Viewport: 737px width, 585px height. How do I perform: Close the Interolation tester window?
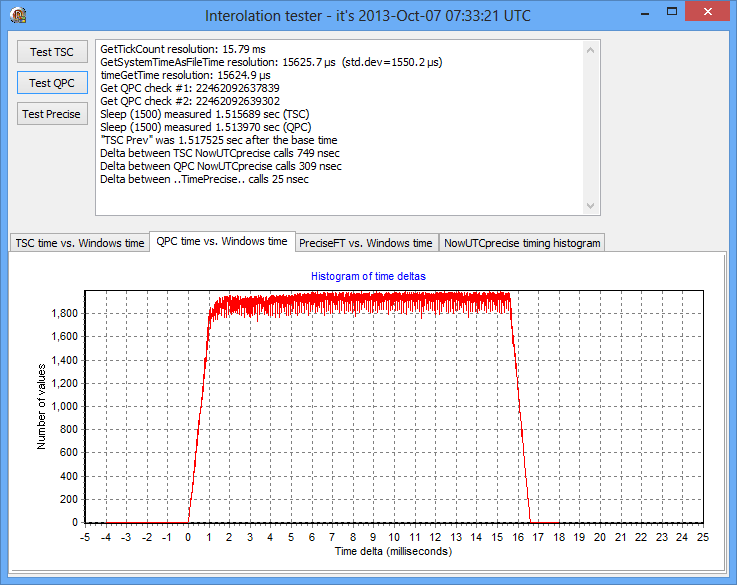[x=708, y=11]
